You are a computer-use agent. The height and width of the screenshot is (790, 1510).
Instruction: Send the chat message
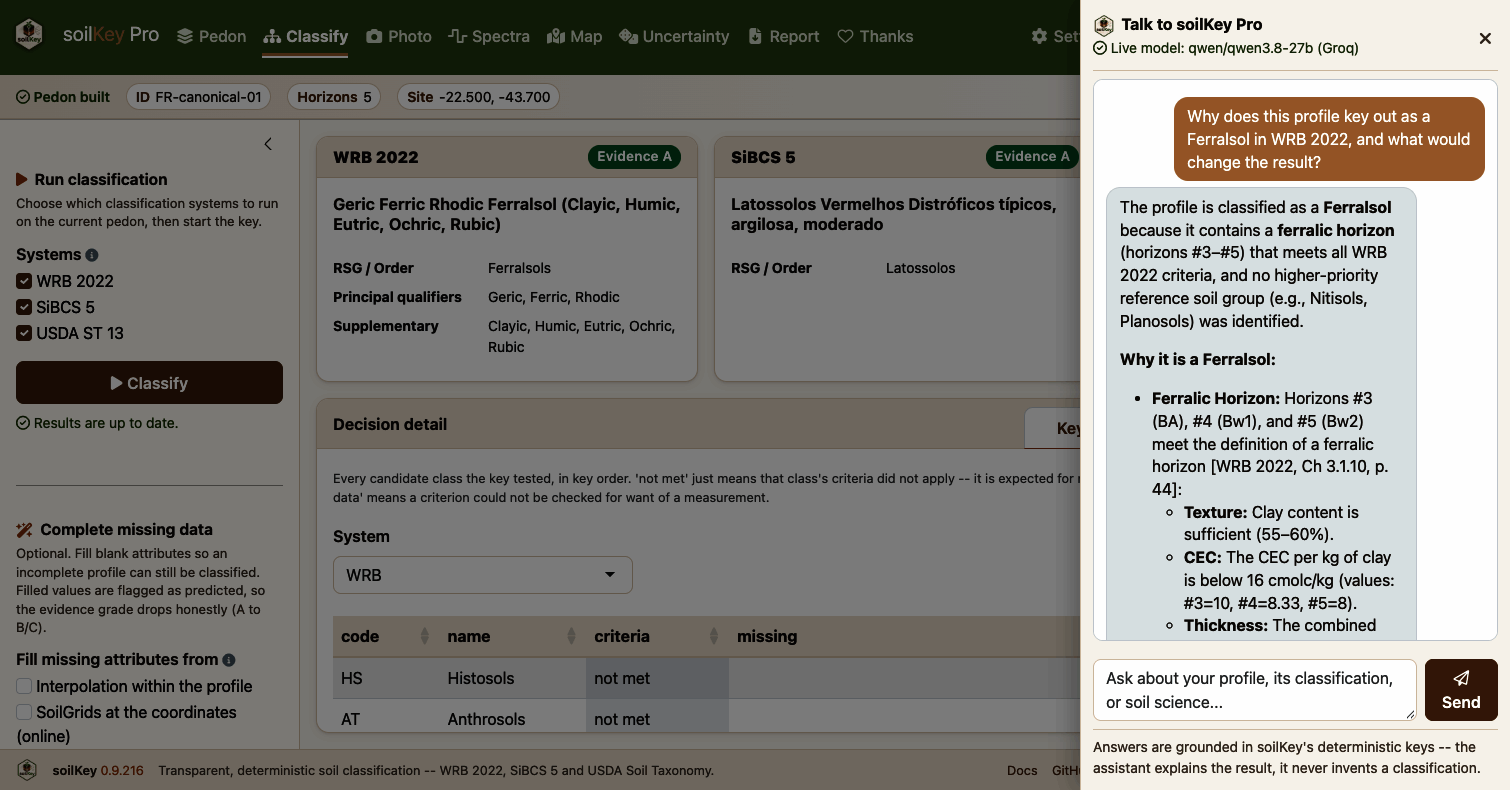coord(1461,690)
